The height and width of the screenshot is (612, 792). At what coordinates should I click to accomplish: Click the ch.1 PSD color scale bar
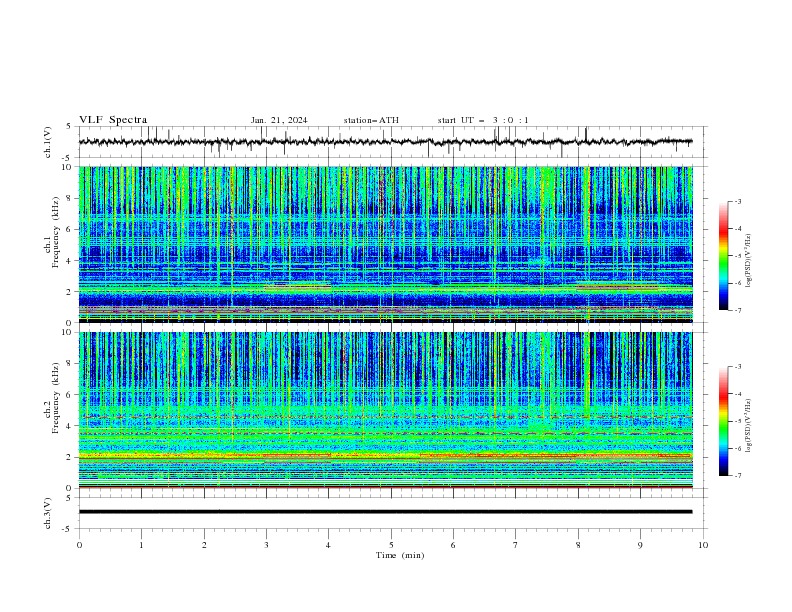[x=723, y=256]
